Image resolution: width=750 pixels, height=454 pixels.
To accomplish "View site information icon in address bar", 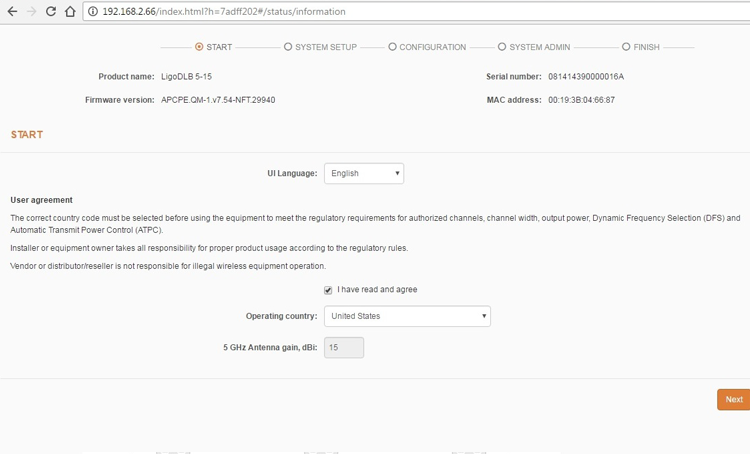I will (x=93, y=11).
